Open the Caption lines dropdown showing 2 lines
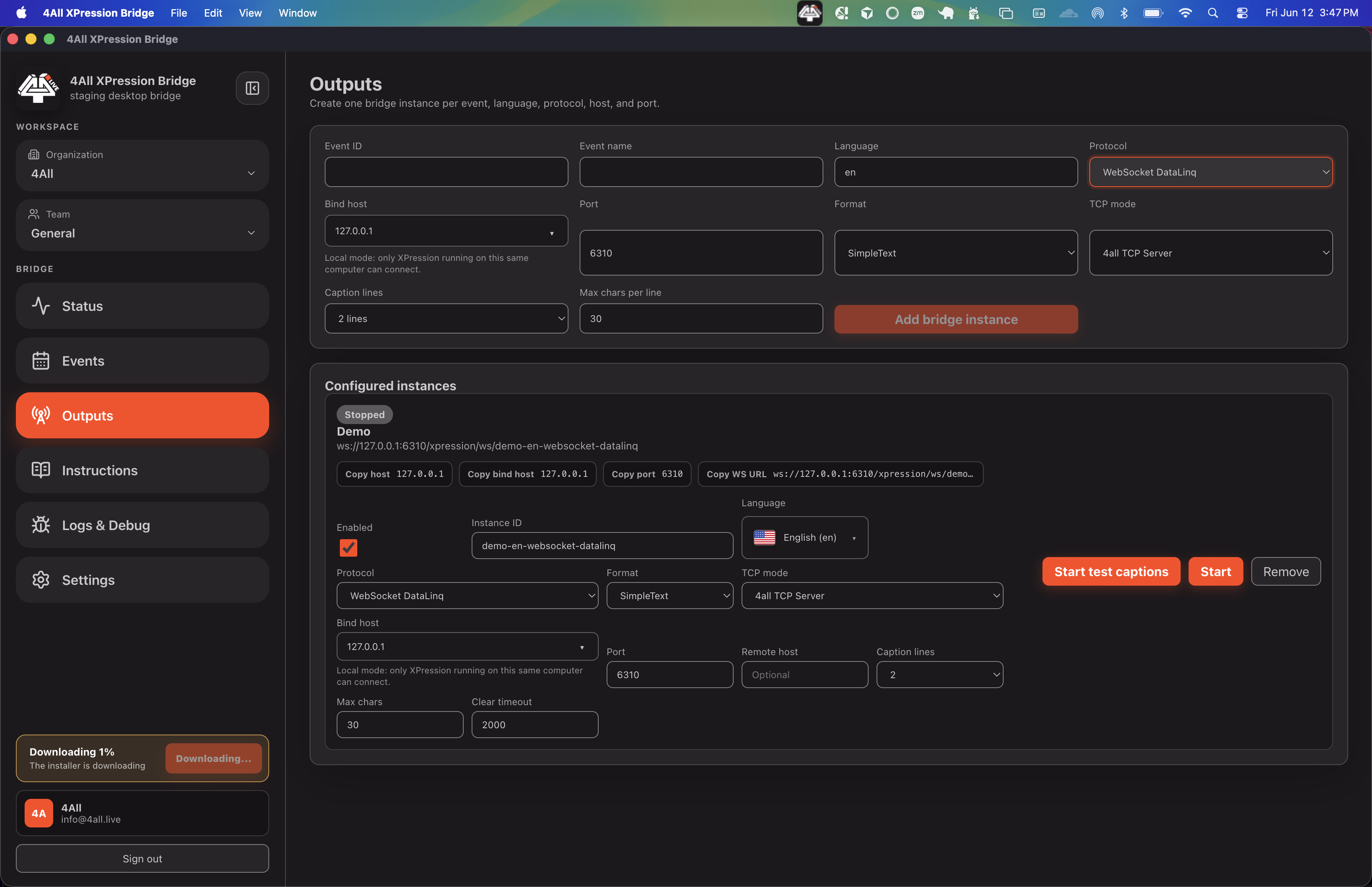Image resolution: width=1372 pixels, height=887 pixels. click(446, 318)
